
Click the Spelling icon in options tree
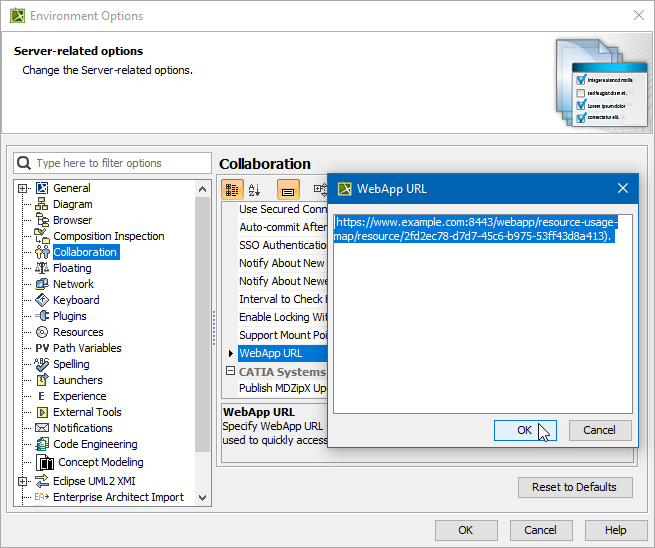[42, 364]
